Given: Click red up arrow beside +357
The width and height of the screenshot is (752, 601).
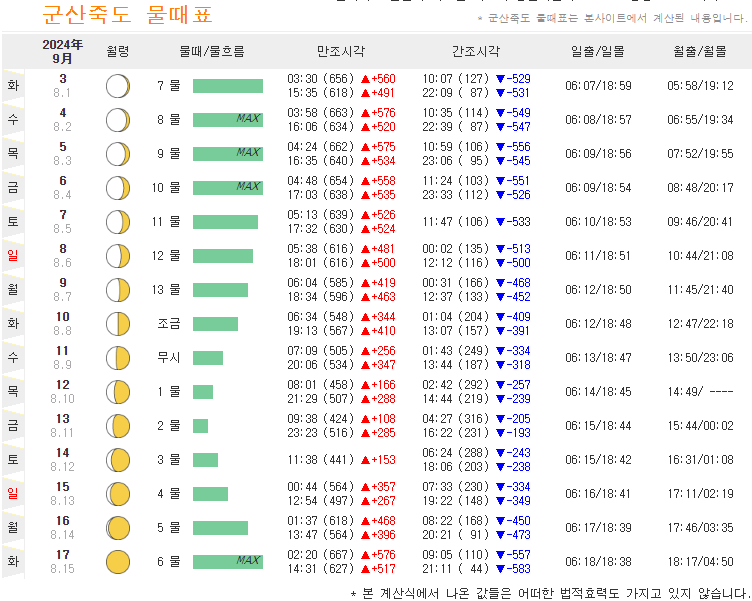Looking at the screenshot, I should click(x=365, y=487).
